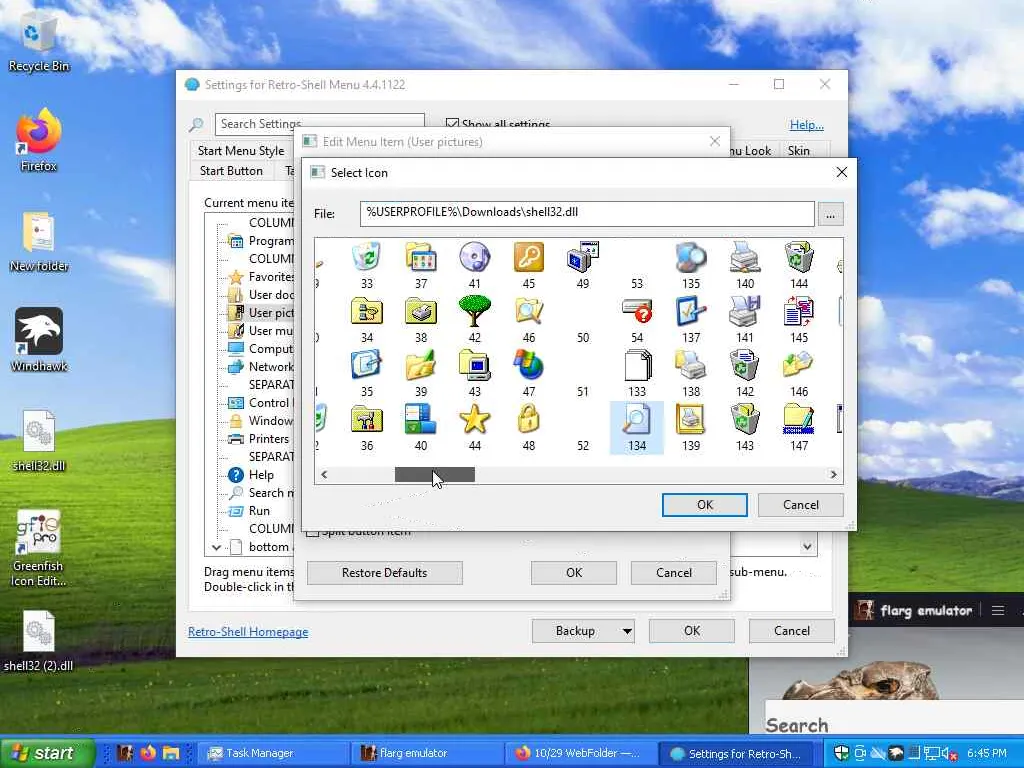Click the browse file ellipsis button
Image resolution: width=1024 pixels, height=768 pixels.
point(830,214)
